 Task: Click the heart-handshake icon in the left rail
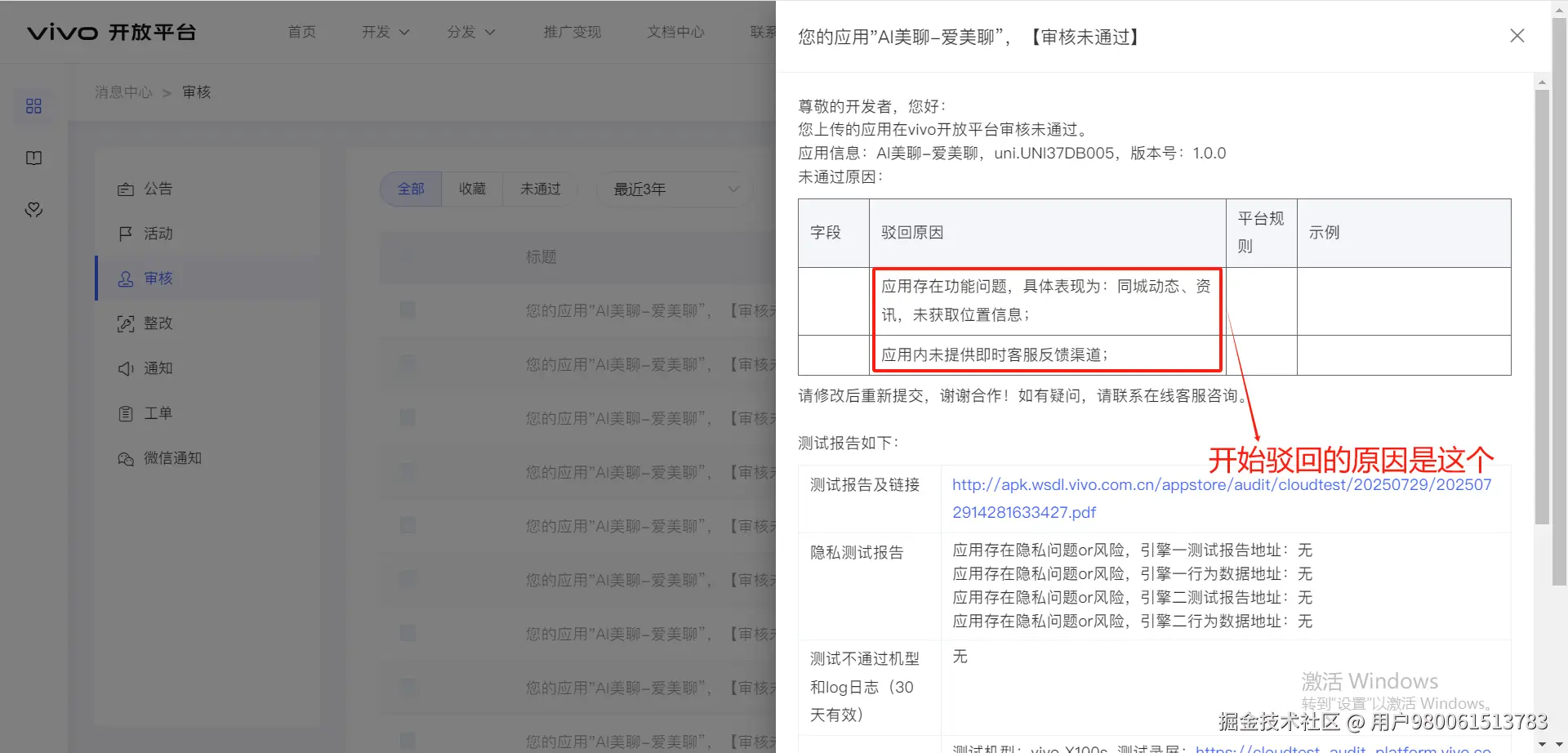point(33,210)
